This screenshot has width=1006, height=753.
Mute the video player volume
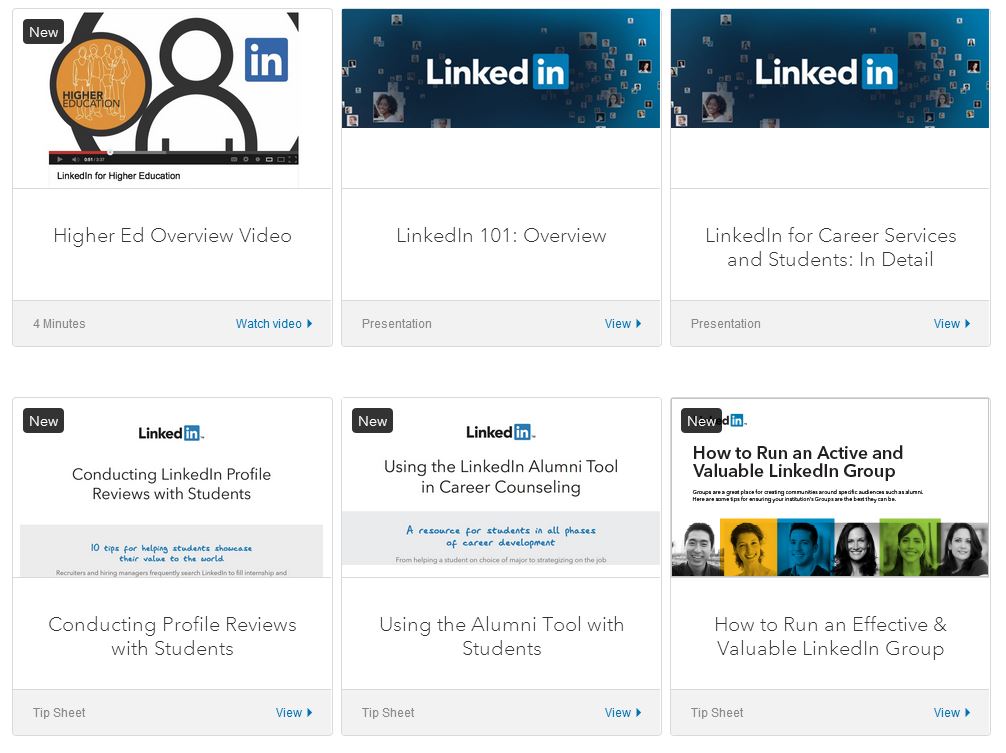click(75, 159)
